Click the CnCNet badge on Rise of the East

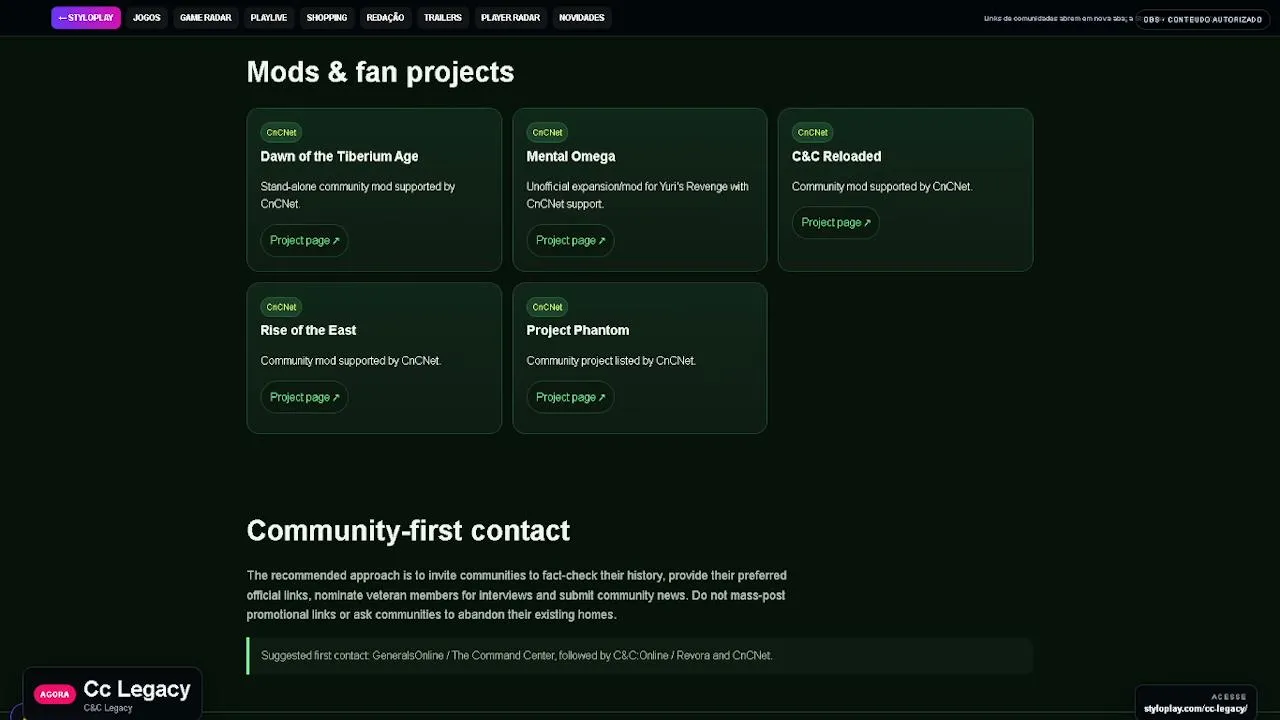(281, 307)
